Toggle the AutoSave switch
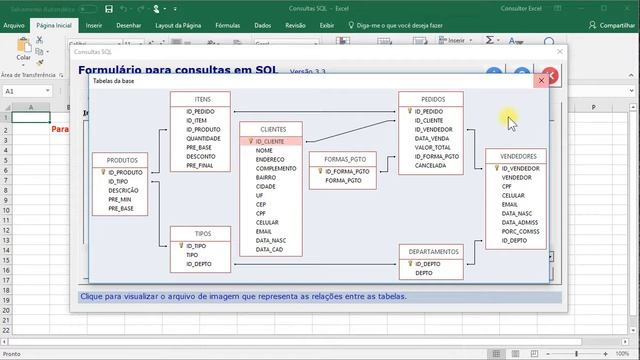 (x=87, y=9)
